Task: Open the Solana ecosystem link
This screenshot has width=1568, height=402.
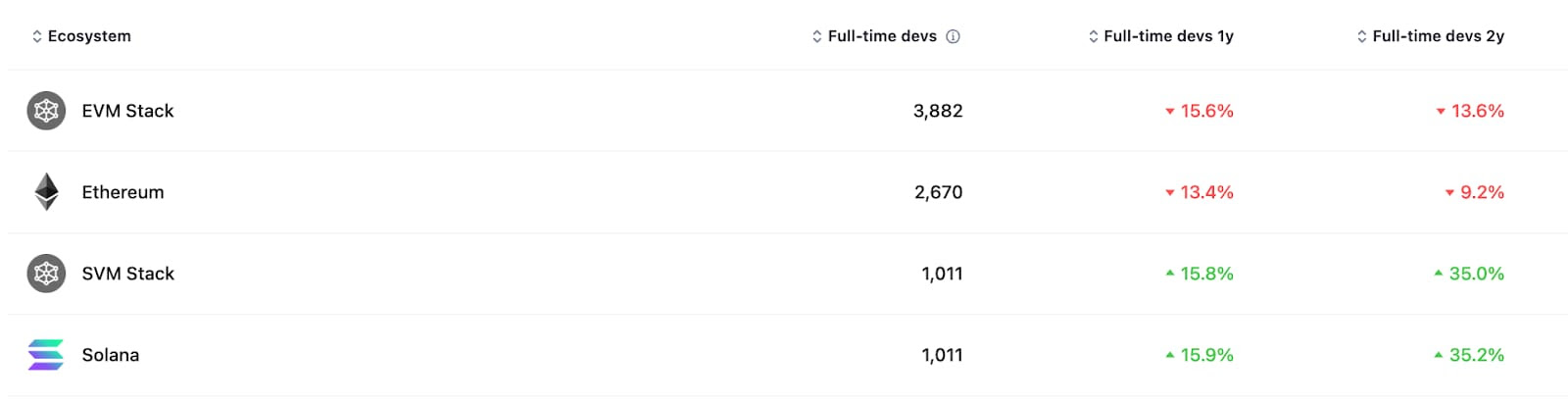Action: point(110,355)
